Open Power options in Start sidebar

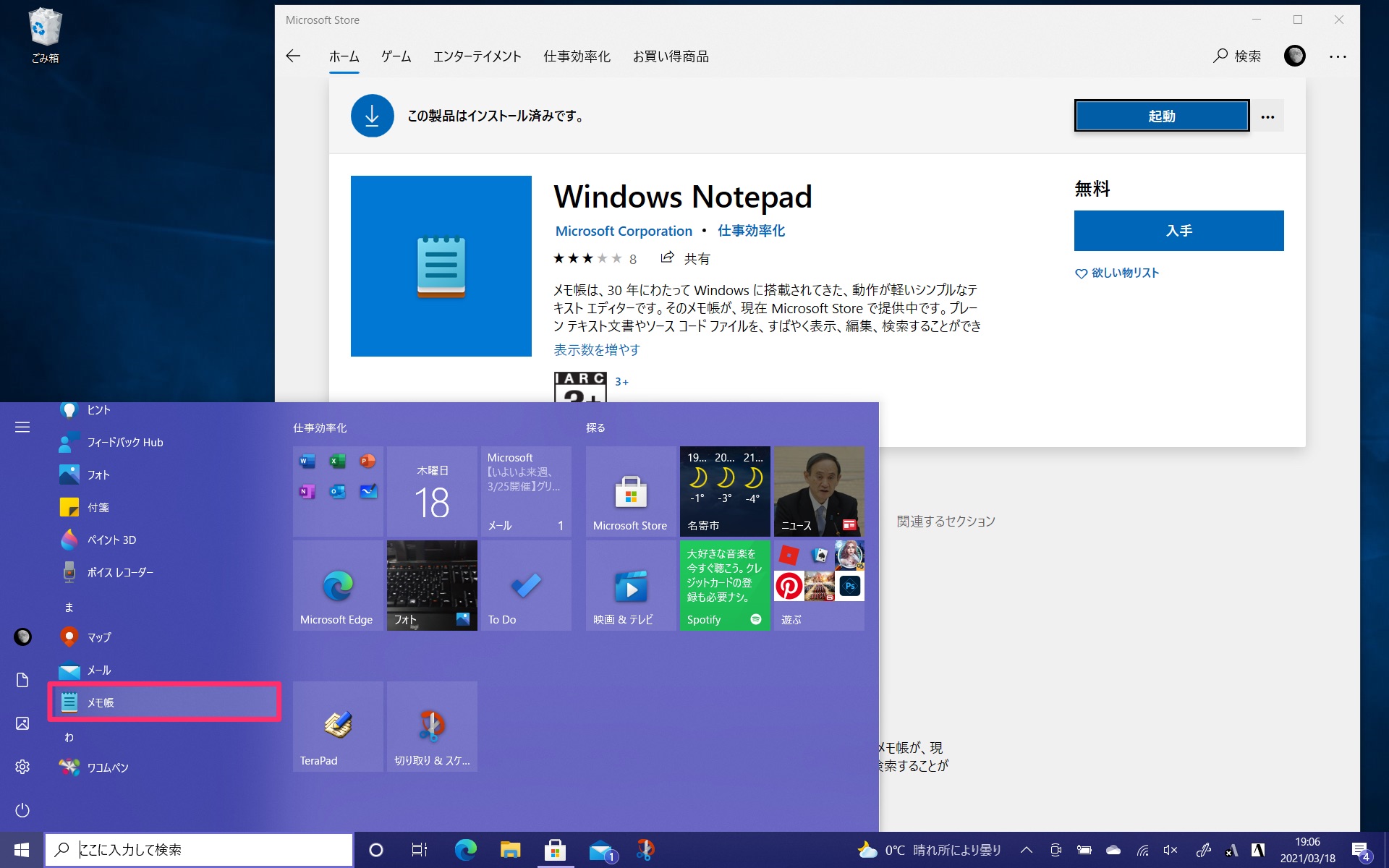tap(22, 810)
